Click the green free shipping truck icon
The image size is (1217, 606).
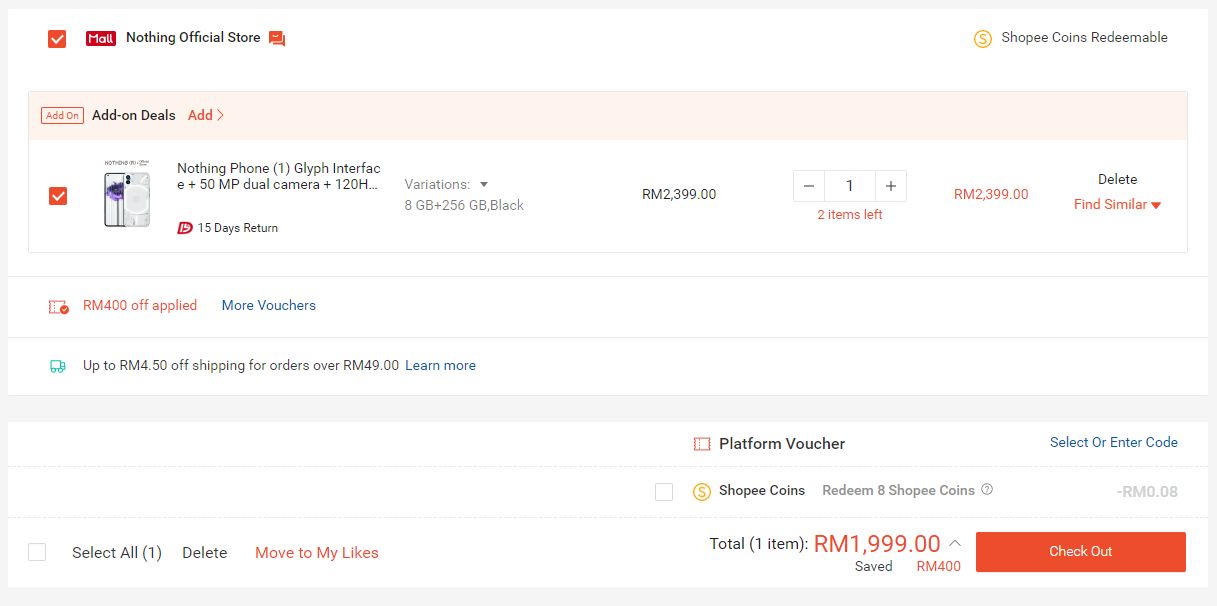coord(58,366)
